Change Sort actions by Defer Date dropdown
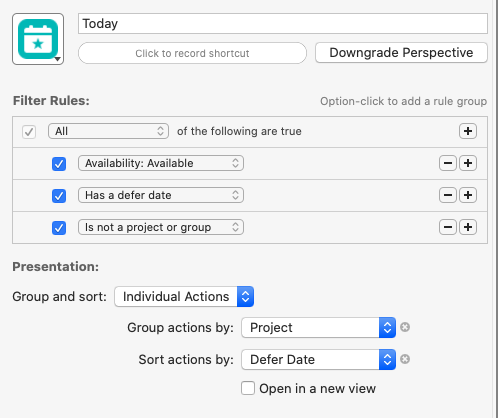This screenshot has height=418, width=498. tap(318, 359)
